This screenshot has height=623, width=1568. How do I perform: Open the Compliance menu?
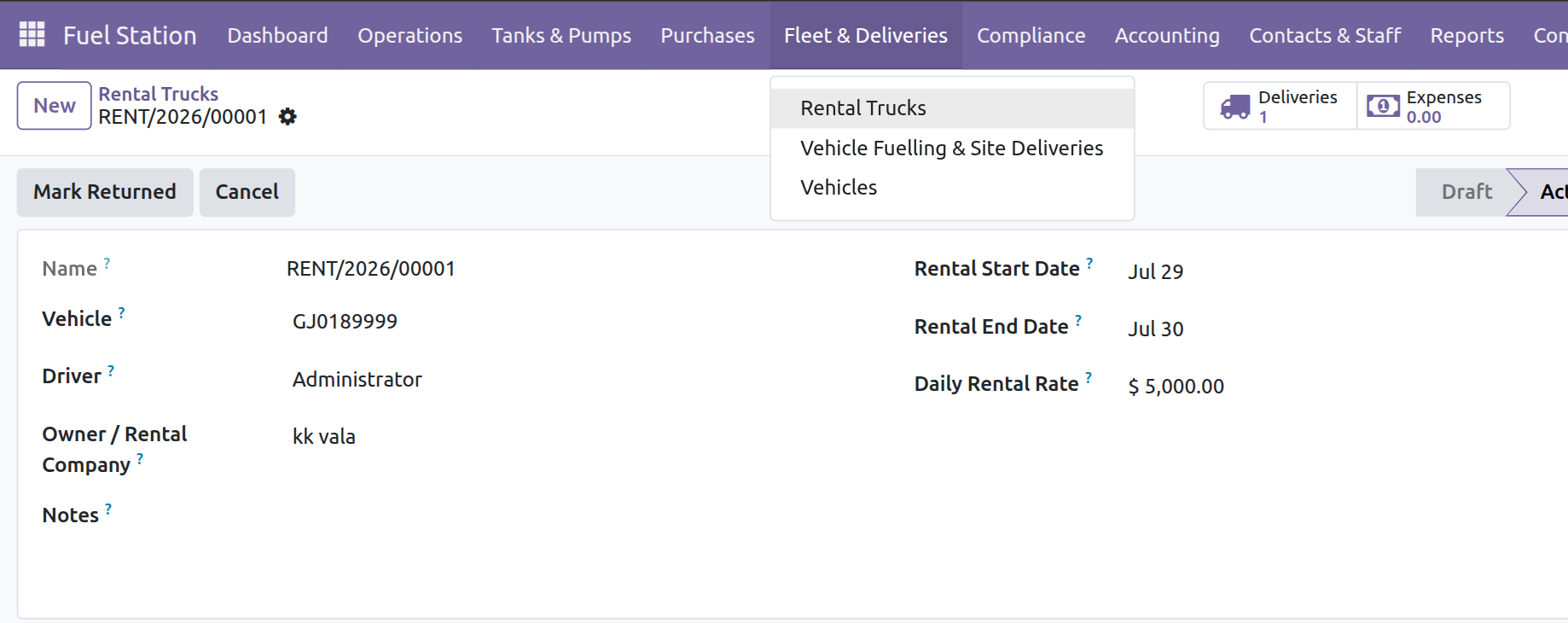coord(1031,35)
